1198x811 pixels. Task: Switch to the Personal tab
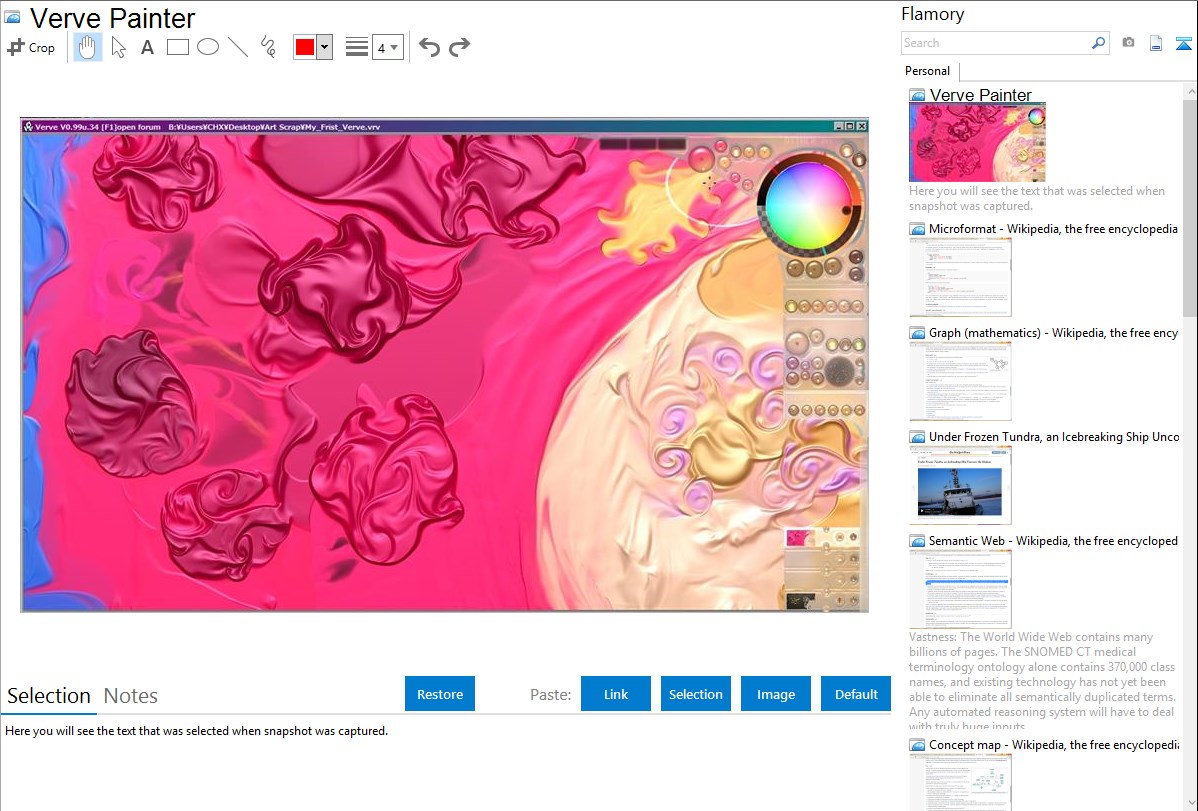(928, 70)
